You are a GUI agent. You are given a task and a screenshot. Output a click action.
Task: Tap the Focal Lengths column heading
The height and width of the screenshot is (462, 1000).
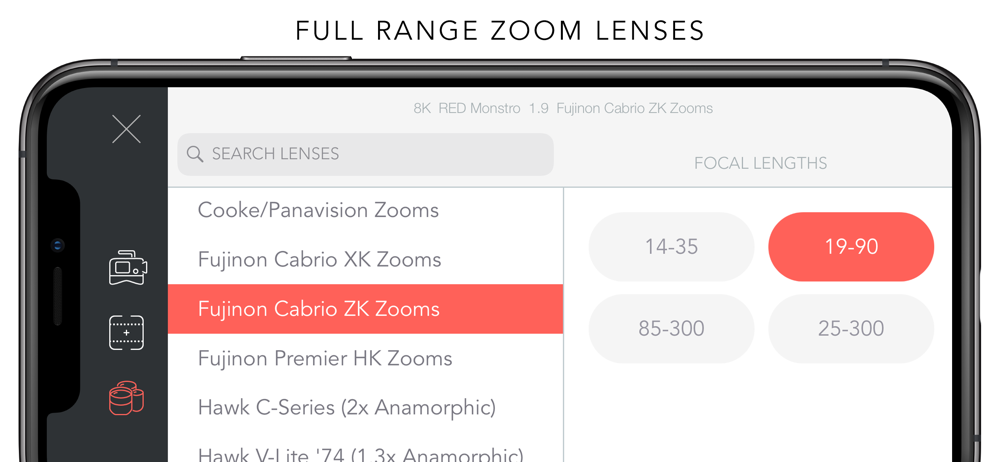(760, 163)
